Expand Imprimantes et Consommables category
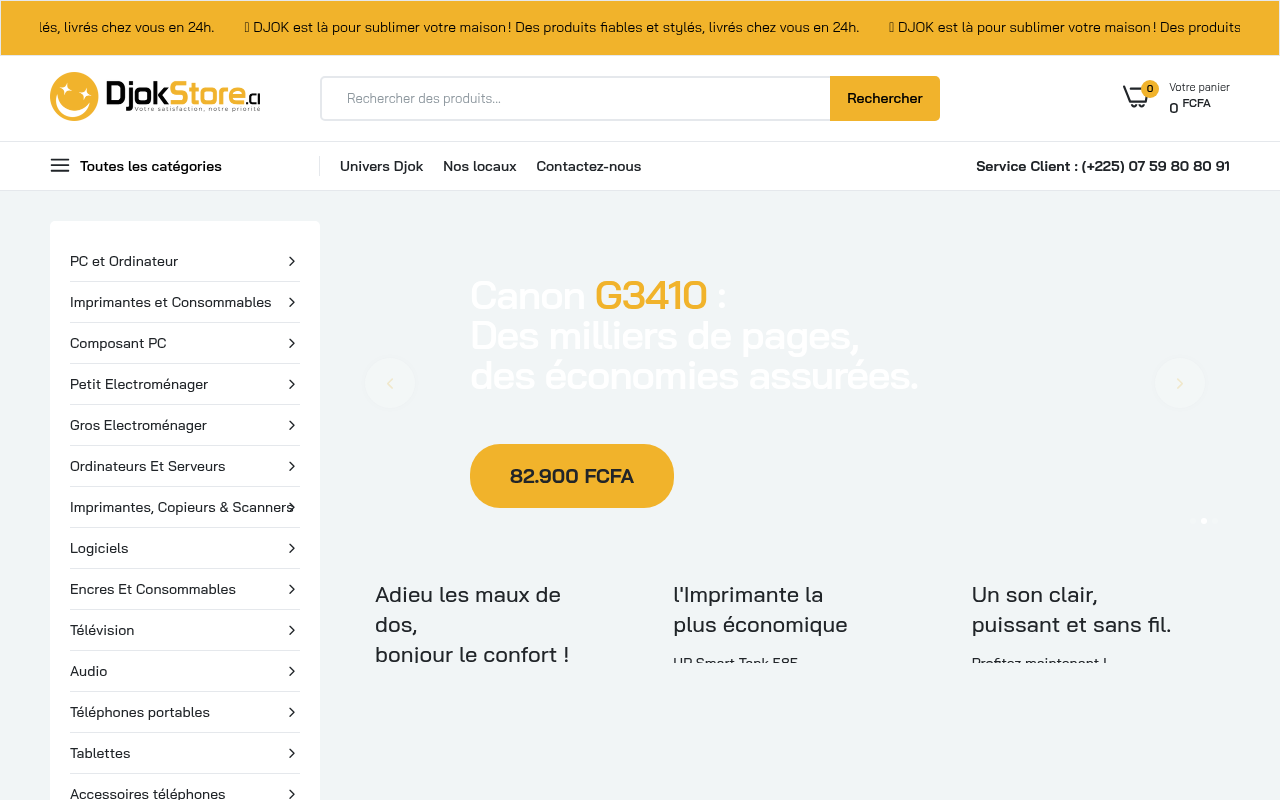Screen dimensions: 1280x800 coord(184,302)
